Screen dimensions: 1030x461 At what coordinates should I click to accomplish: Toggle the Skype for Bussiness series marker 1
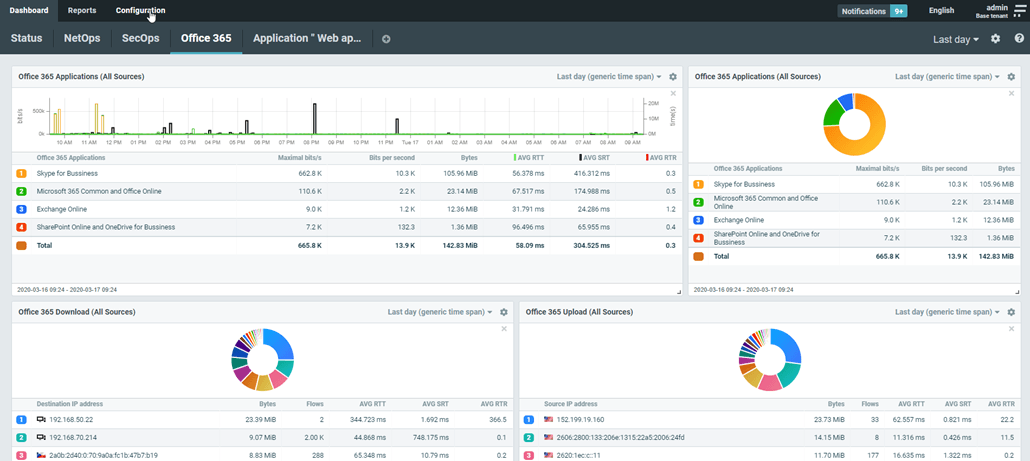coord(22,173)
